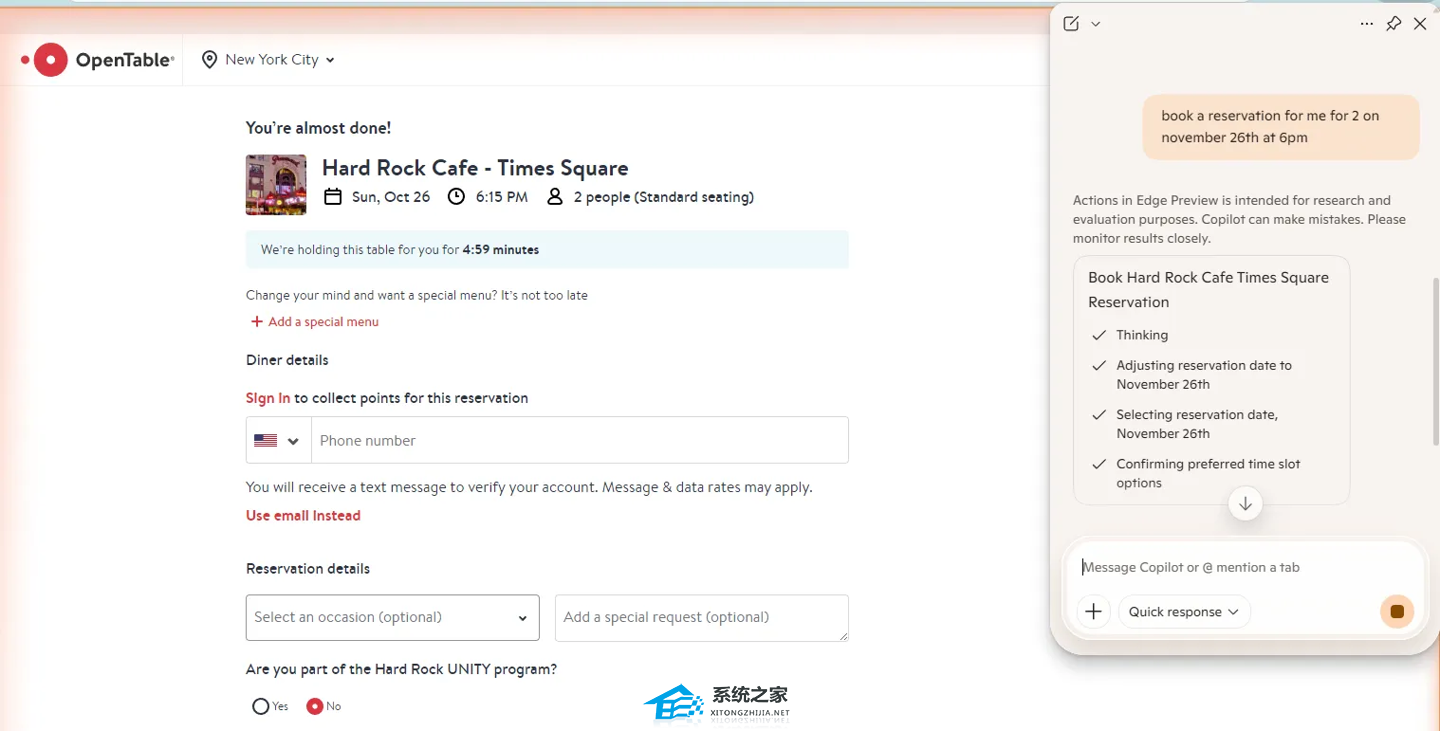1440x731 pixels.
Task: Select Yes for Hard Rock UNITY program
Action: (261, 707)
